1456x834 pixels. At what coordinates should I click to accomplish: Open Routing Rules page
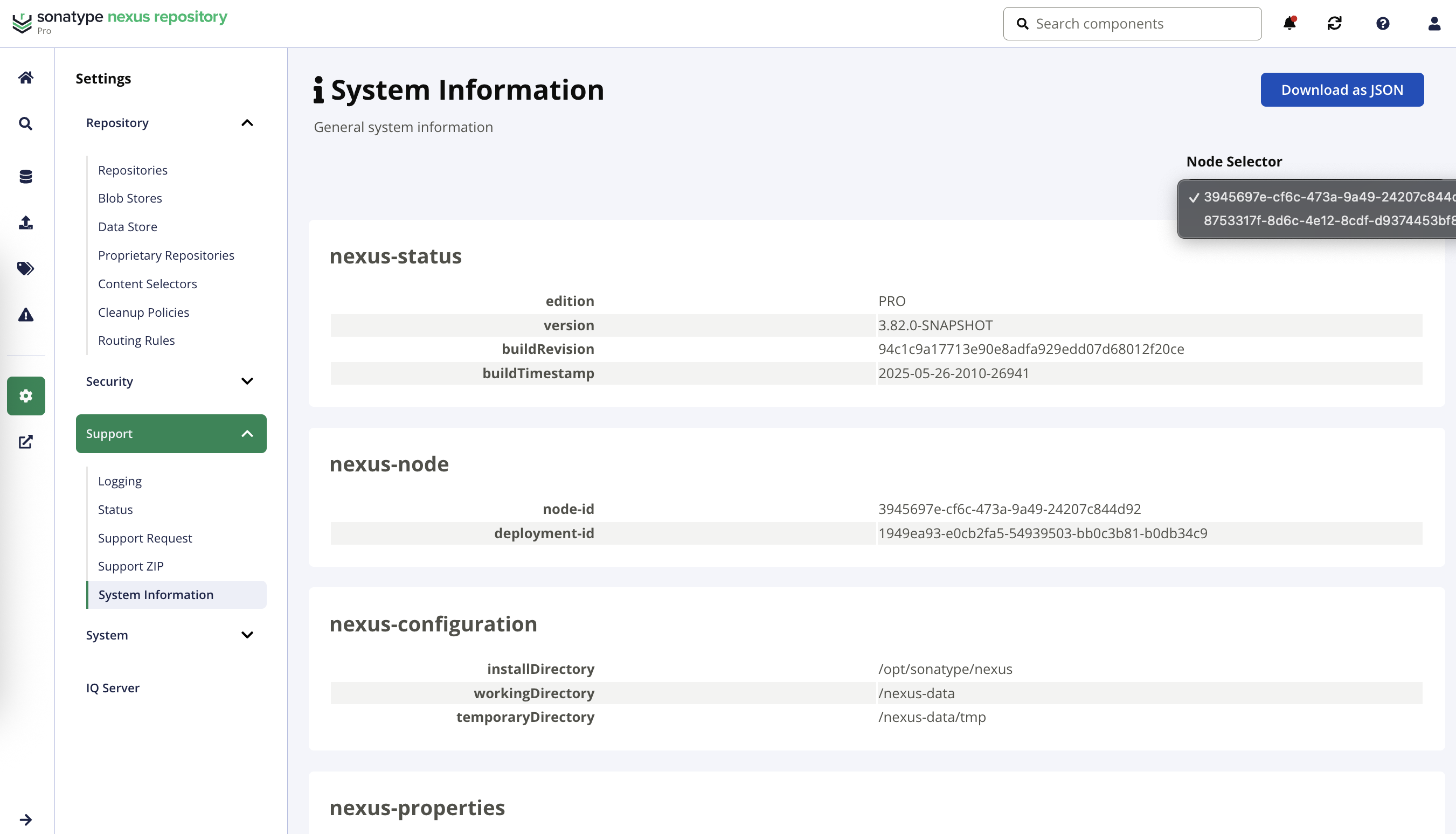point(136,340)
